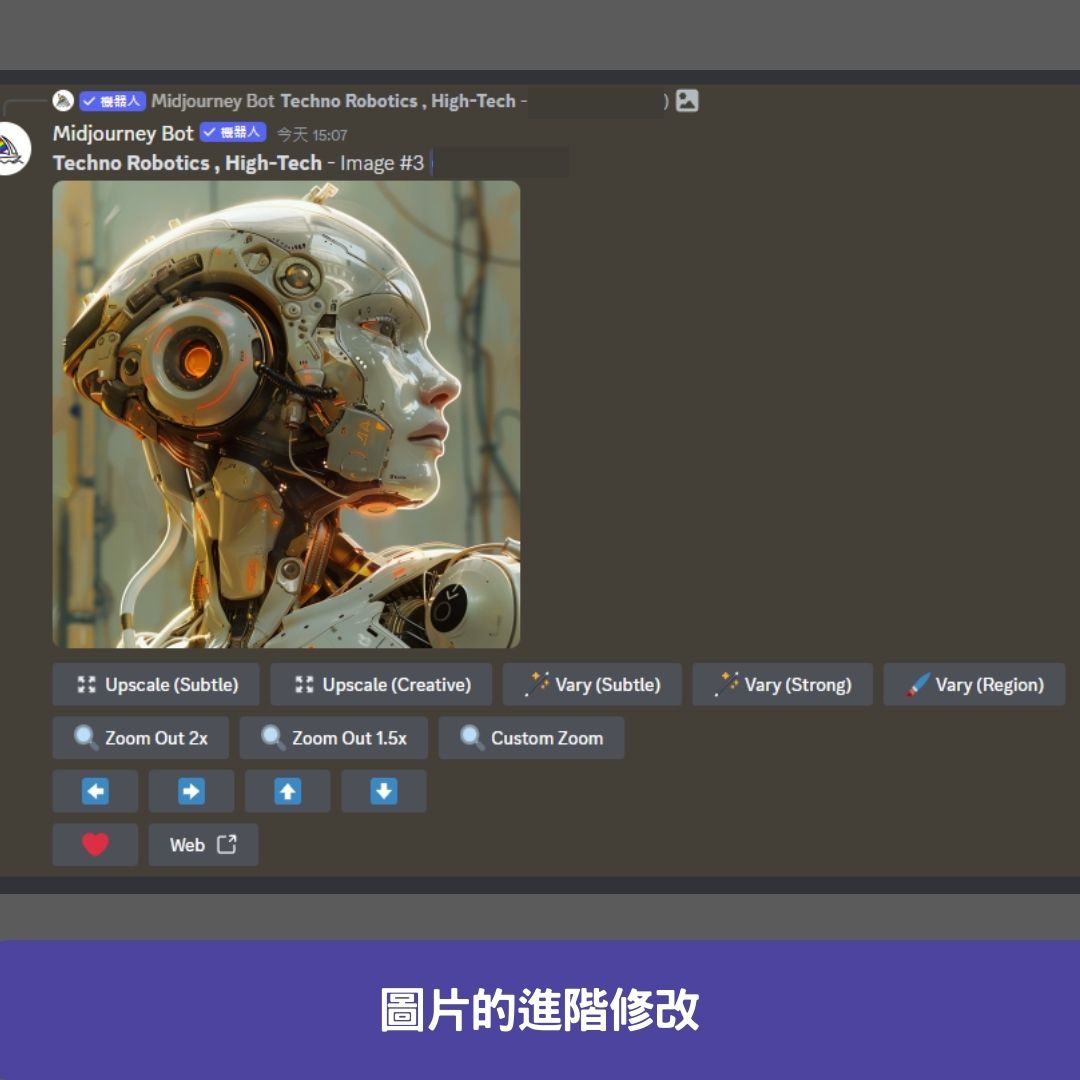Choose Vary (Subtle) for the image
Viewport: 1080px width, 1080px height.
(x=592, y=685)
